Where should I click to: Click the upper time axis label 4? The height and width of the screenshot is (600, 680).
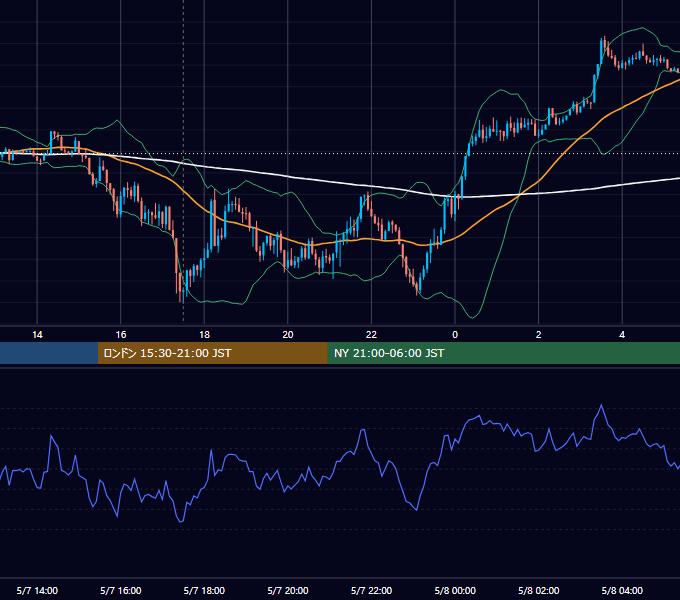(x=622, y=335)
